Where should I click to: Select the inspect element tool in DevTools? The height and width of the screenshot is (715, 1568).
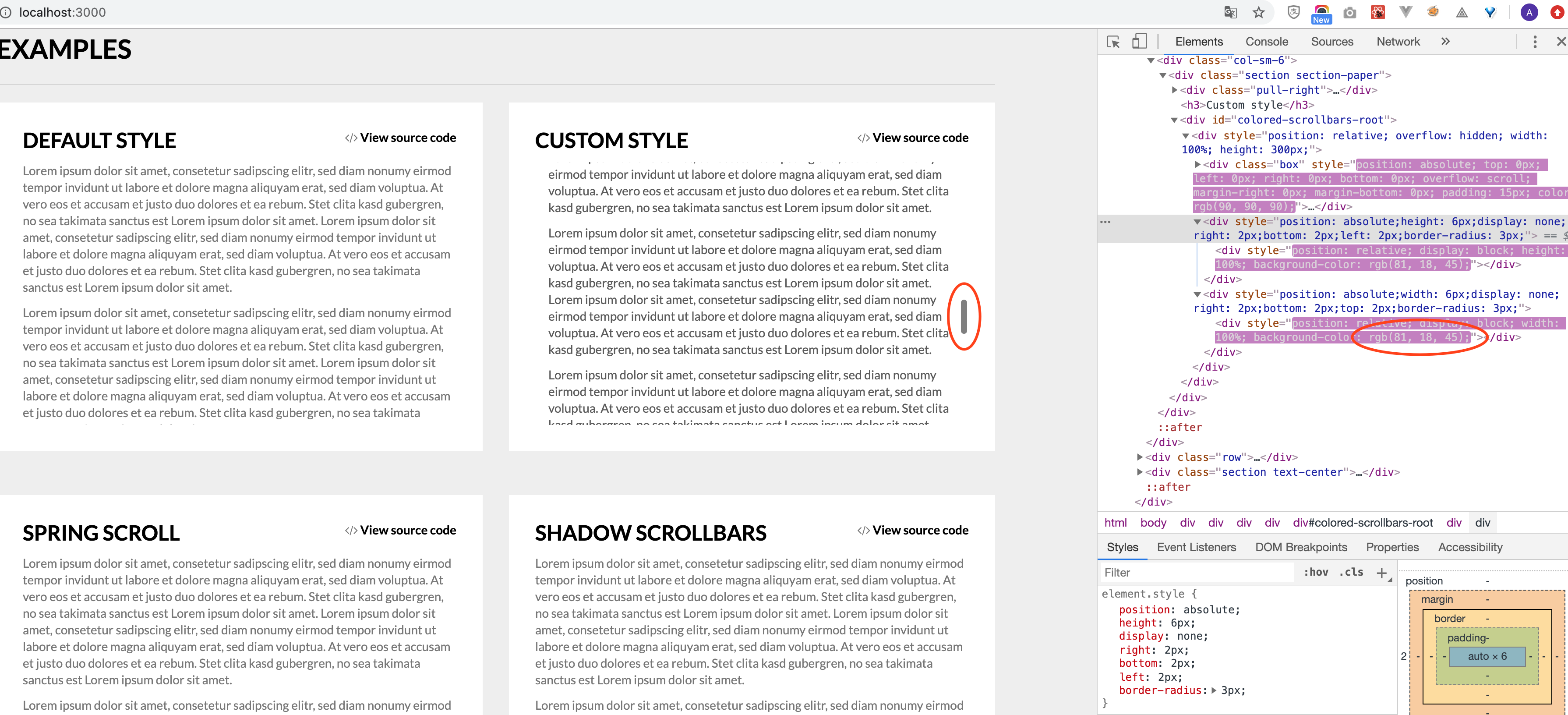(1113, 42)
